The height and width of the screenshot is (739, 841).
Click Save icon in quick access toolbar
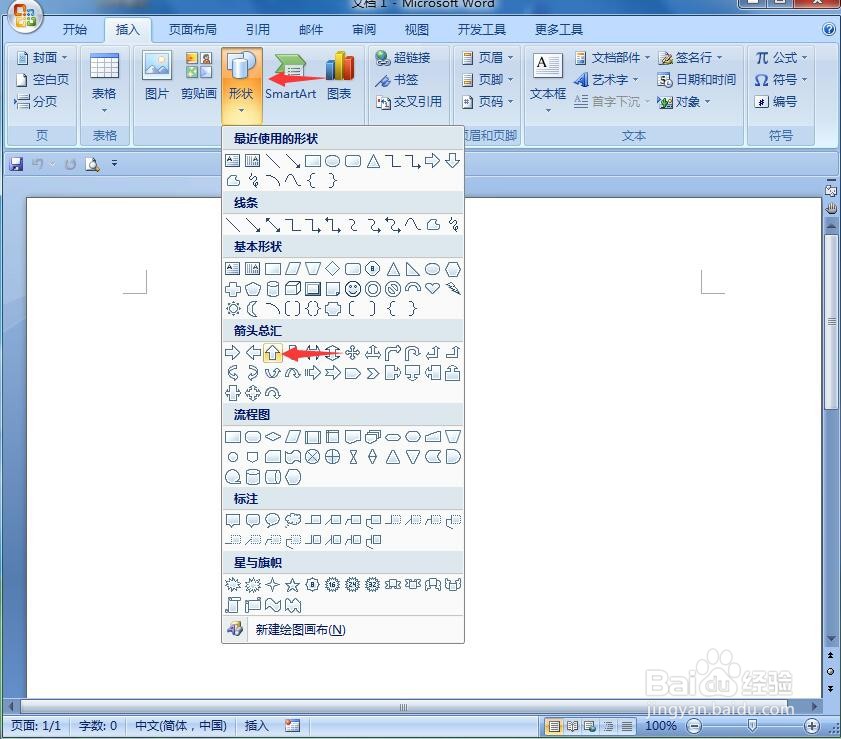[x=16, y=164]
